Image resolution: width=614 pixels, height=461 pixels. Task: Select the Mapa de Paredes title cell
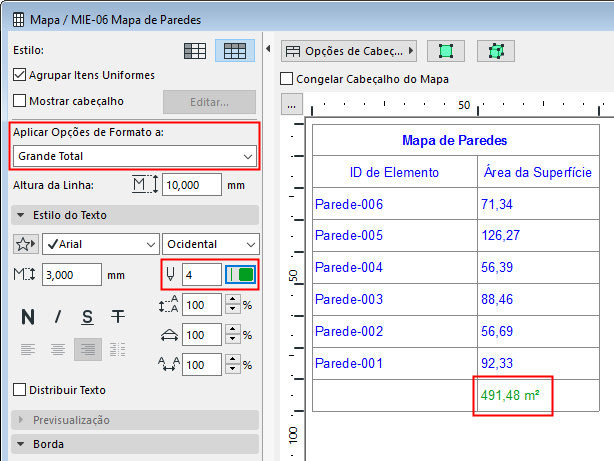click(456, 140)
